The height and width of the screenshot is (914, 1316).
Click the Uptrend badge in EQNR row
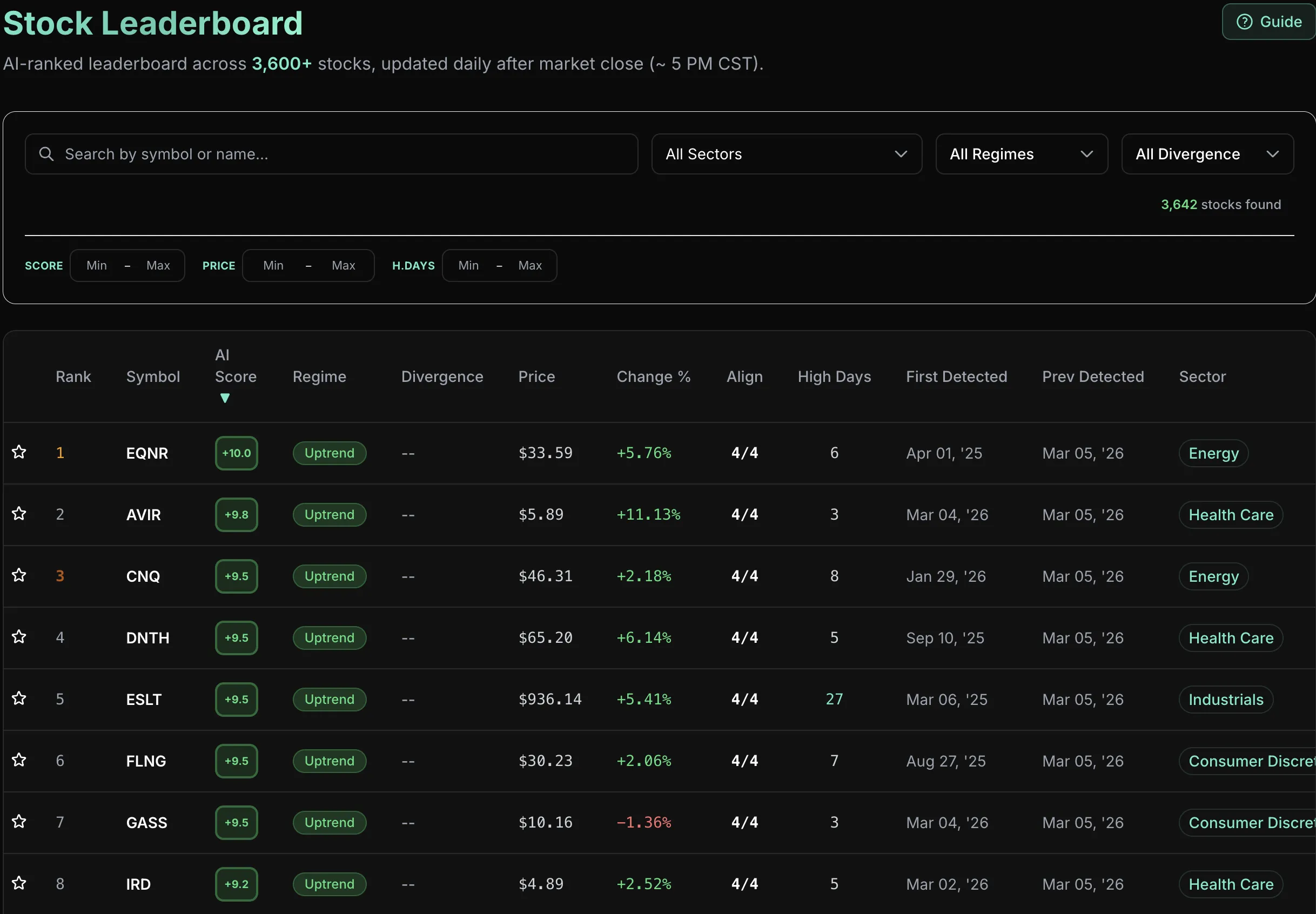(330, 453)
